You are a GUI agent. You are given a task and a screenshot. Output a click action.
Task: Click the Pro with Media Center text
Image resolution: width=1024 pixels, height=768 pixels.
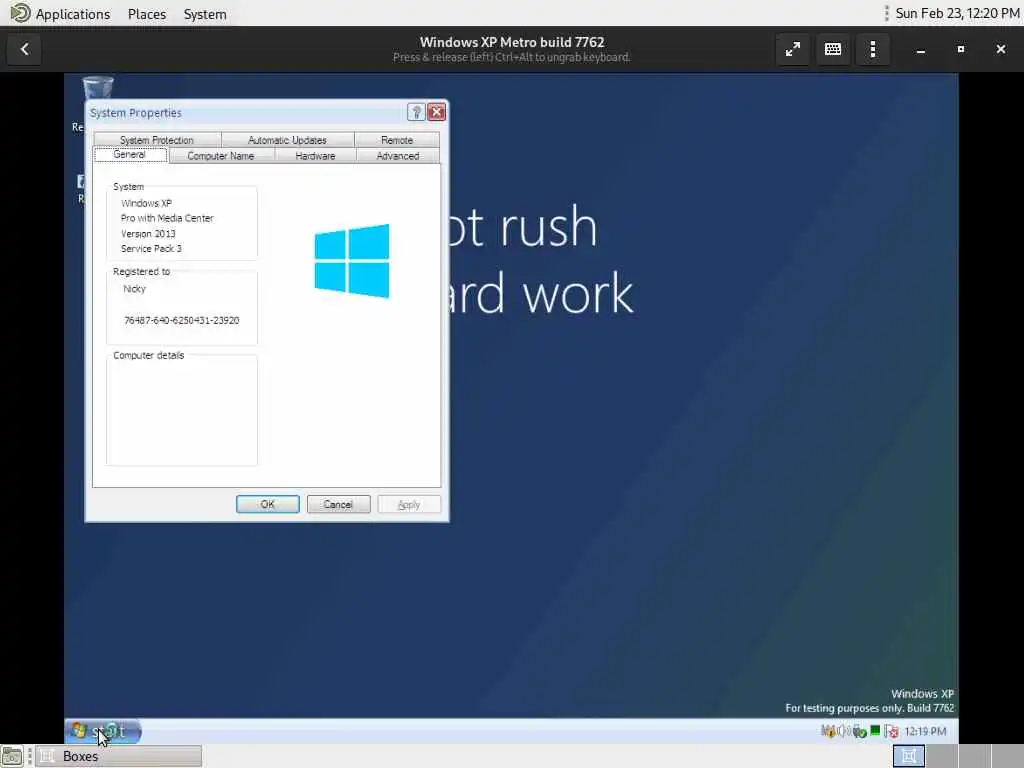point(167,218)
